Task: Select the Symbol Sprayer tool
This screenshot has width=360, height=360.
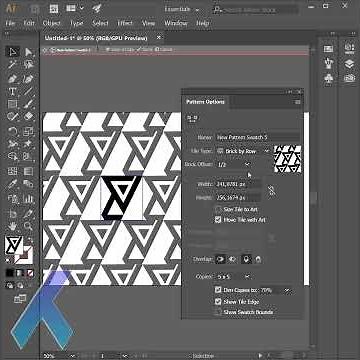Action: click(13, 199)
